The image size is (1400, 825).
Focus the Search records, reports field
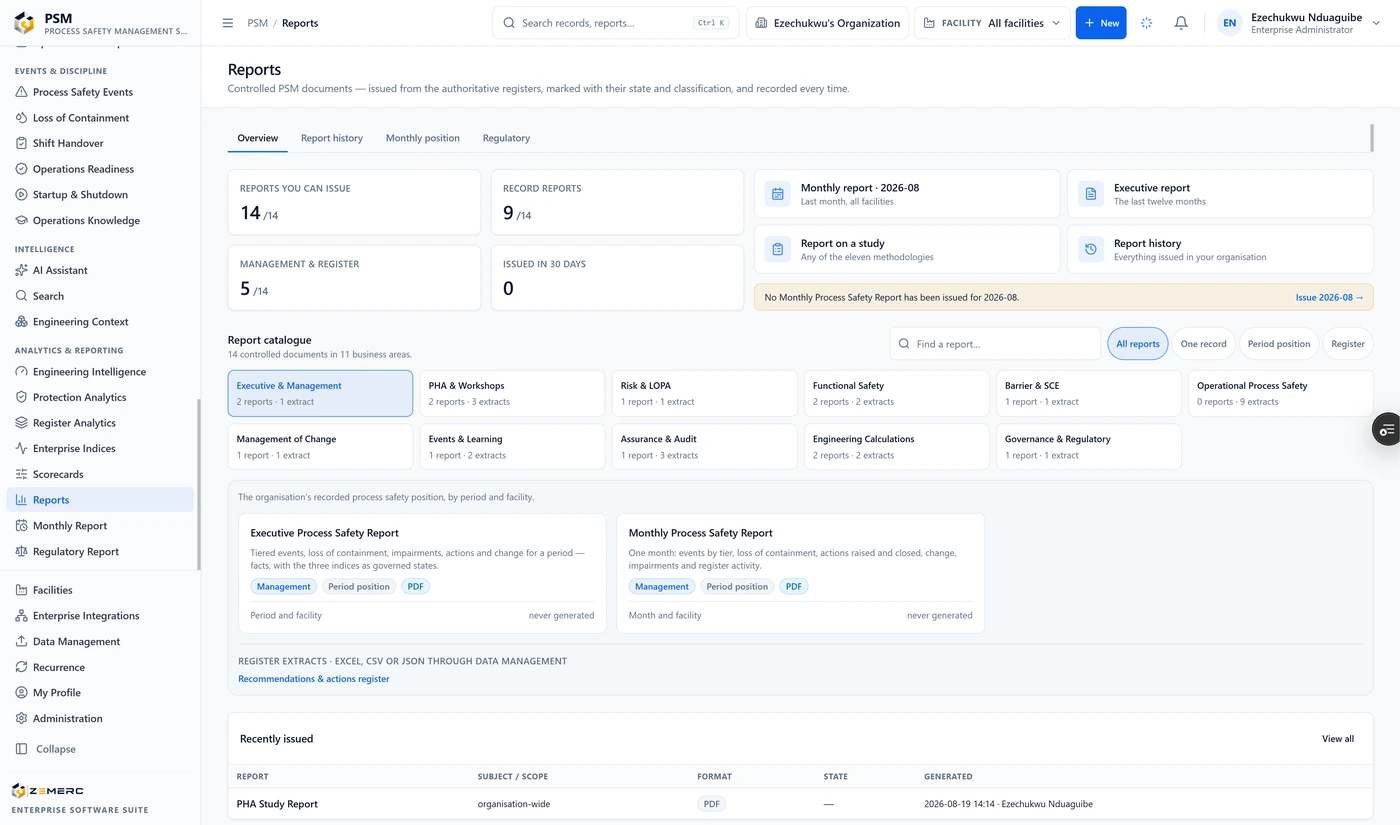616,23
